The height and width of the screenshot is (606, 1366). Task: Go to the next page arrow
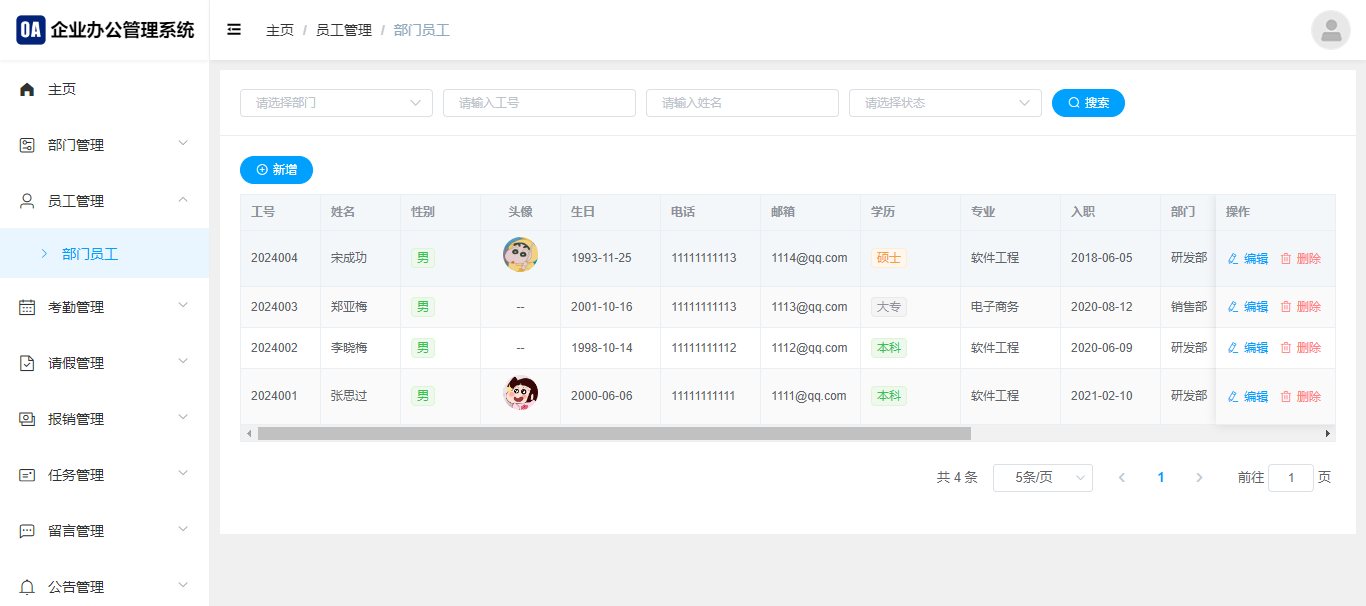1199,478
